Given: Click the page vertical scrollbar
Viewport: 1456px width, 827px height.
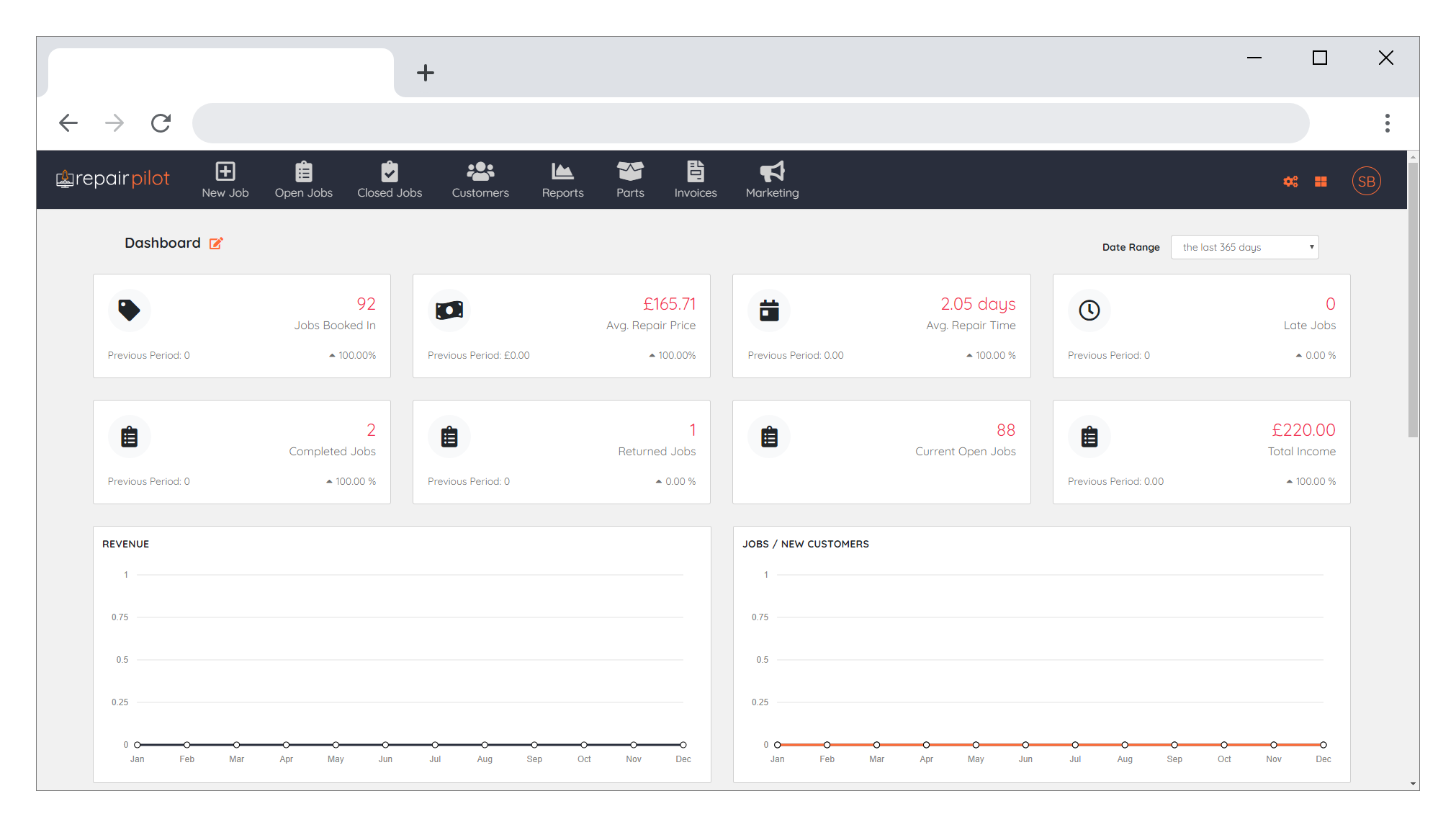Looking at the screenshot, I should pos(1413,300).
